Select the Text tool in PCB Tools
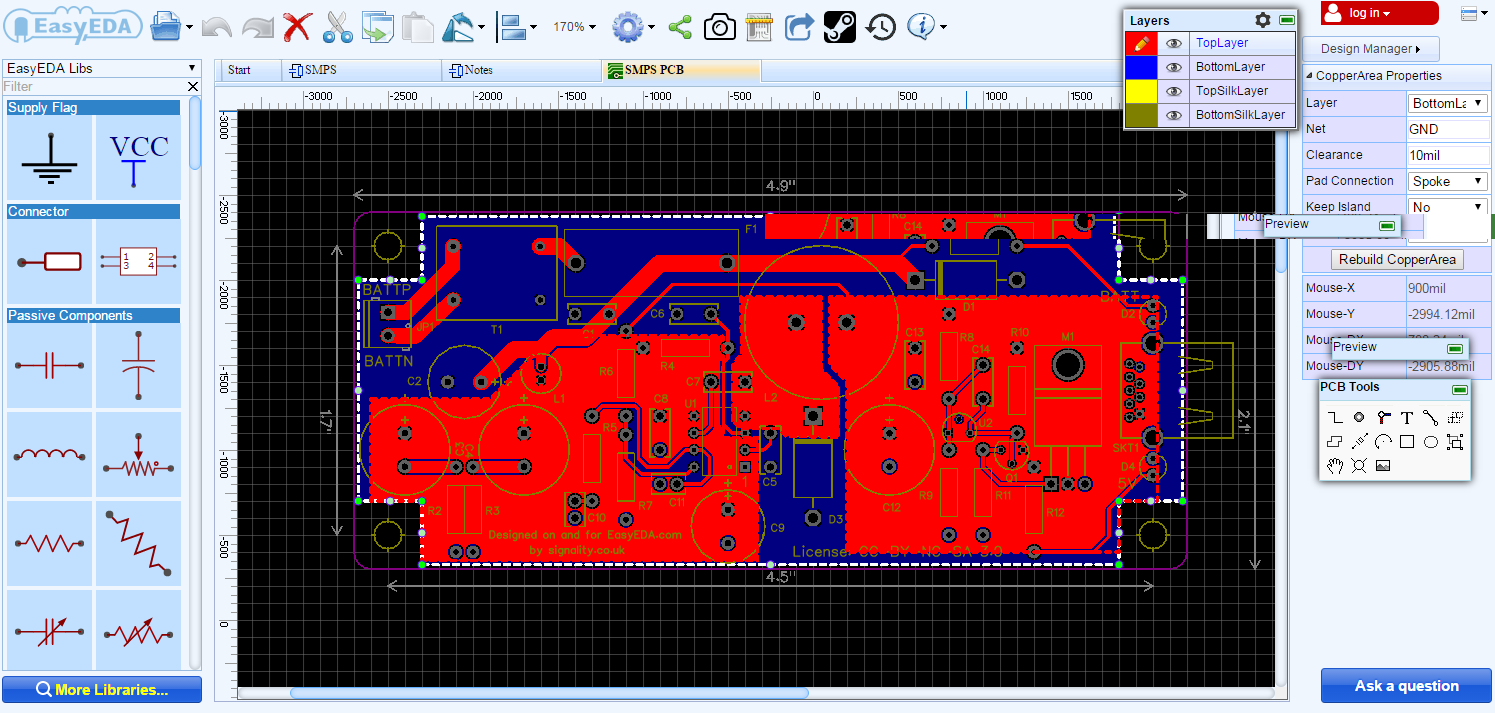Viewport: 1495px width, 713px height. [1407, 418]
